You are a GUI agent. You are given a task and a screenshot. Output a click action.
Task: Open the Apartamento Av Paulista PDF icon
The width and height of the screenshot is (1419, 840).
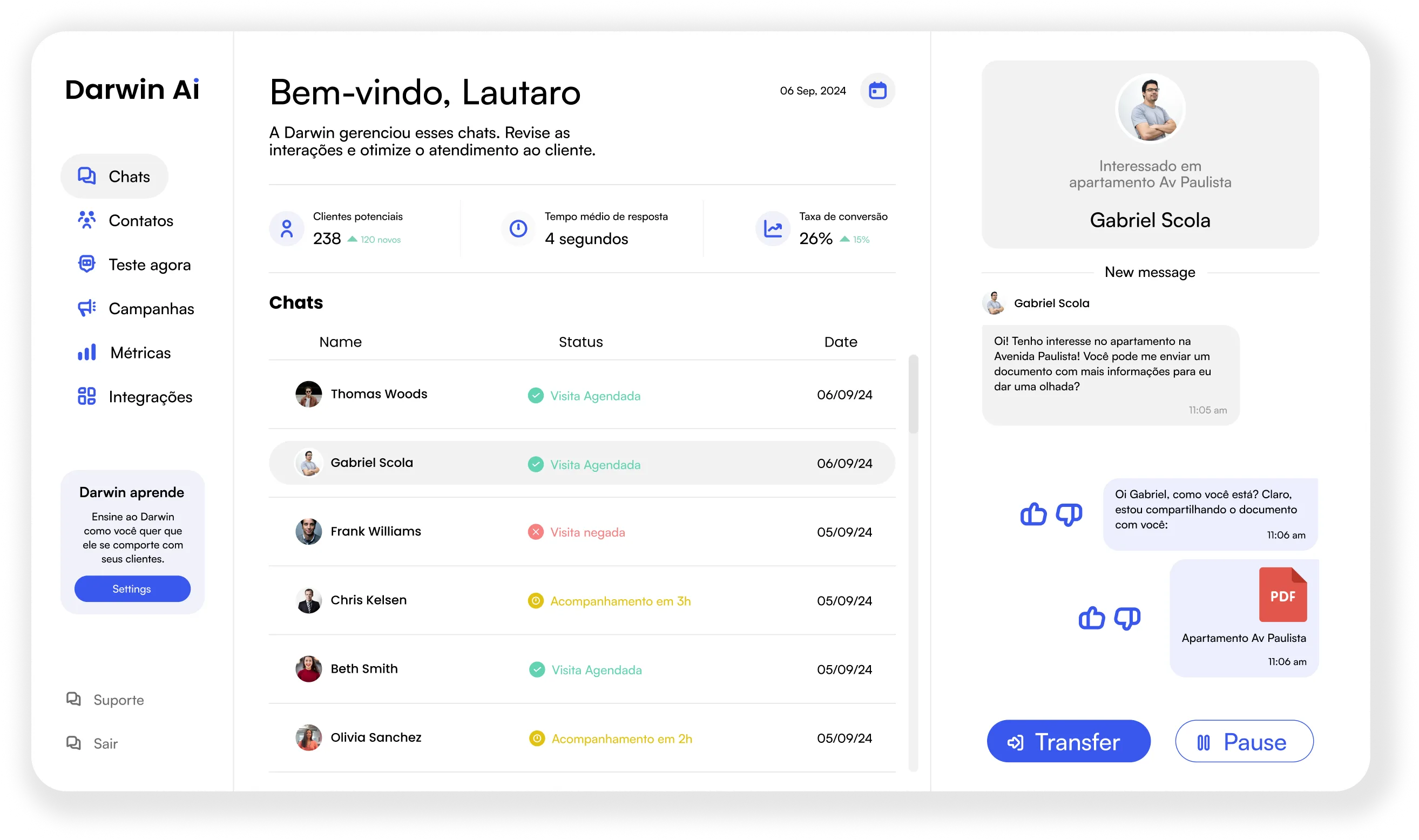point(1282,595)
